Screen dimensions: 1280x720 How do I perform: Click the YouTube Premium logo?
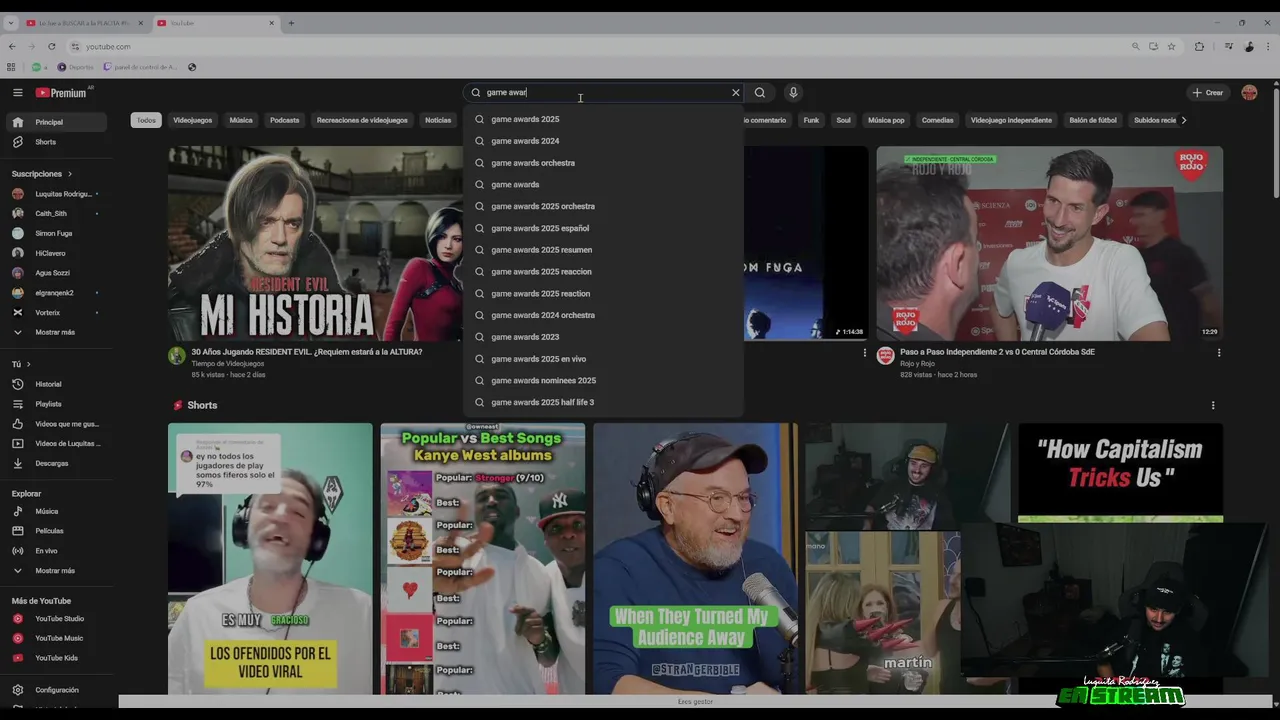coord(62,93)
